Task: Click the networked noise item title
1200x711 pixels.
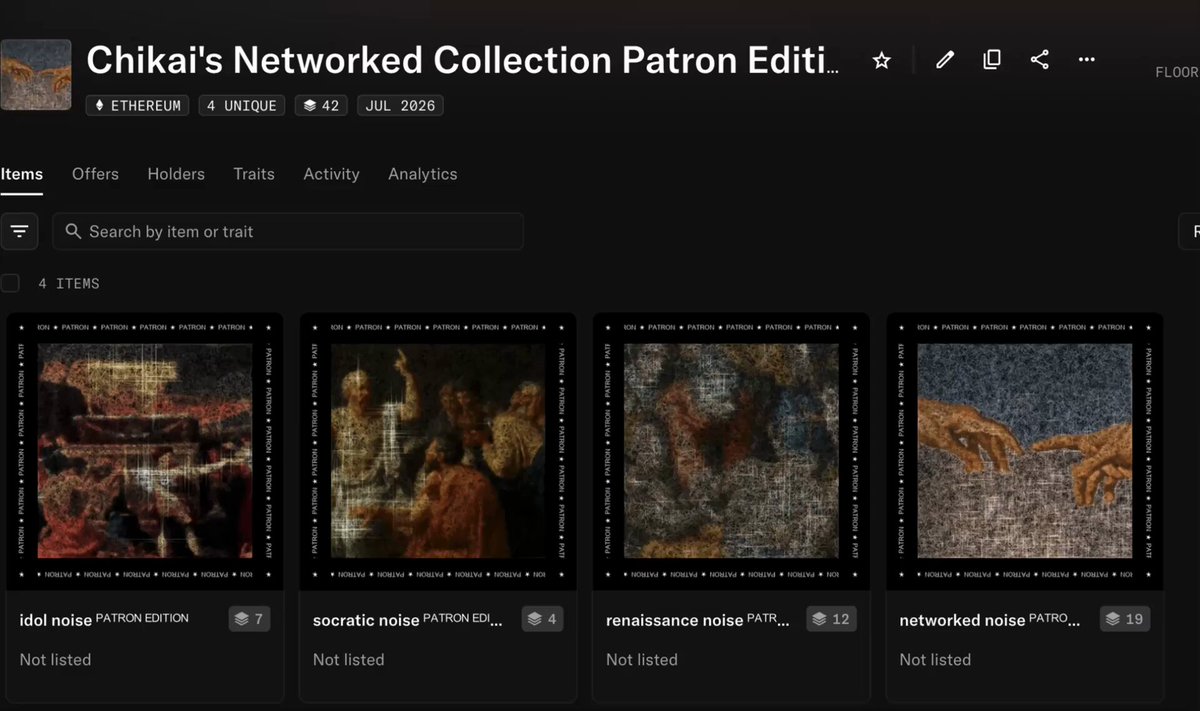Action: click(x=990, y=620)
